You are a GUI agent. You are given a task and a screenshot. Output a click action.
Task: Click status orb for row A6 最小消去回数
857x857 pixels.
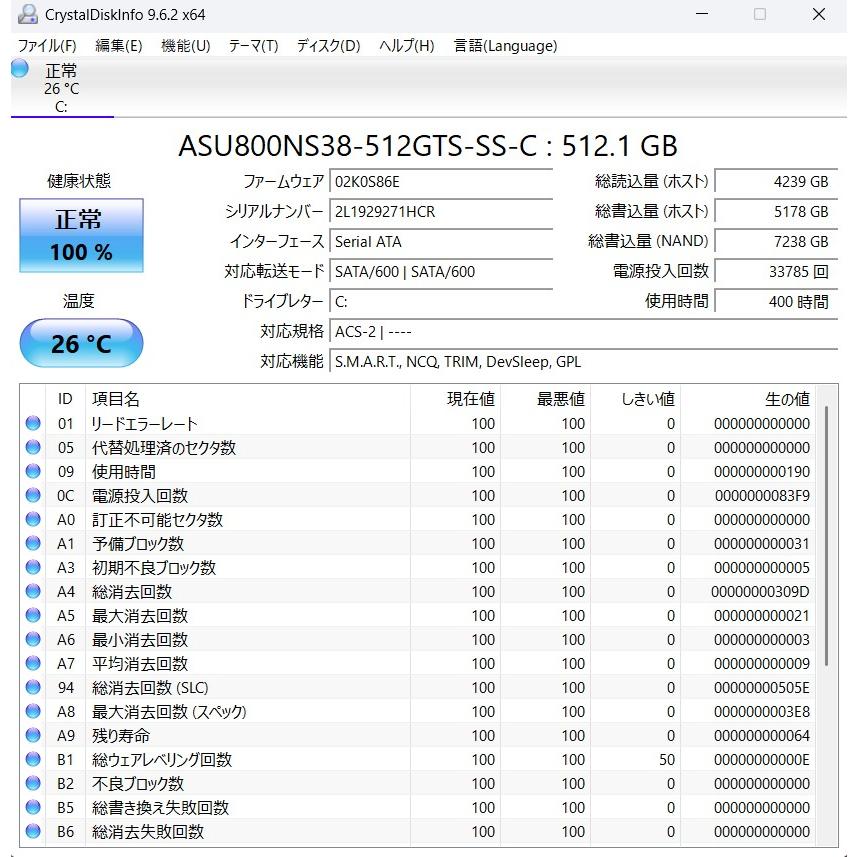[x=33, y=639]
